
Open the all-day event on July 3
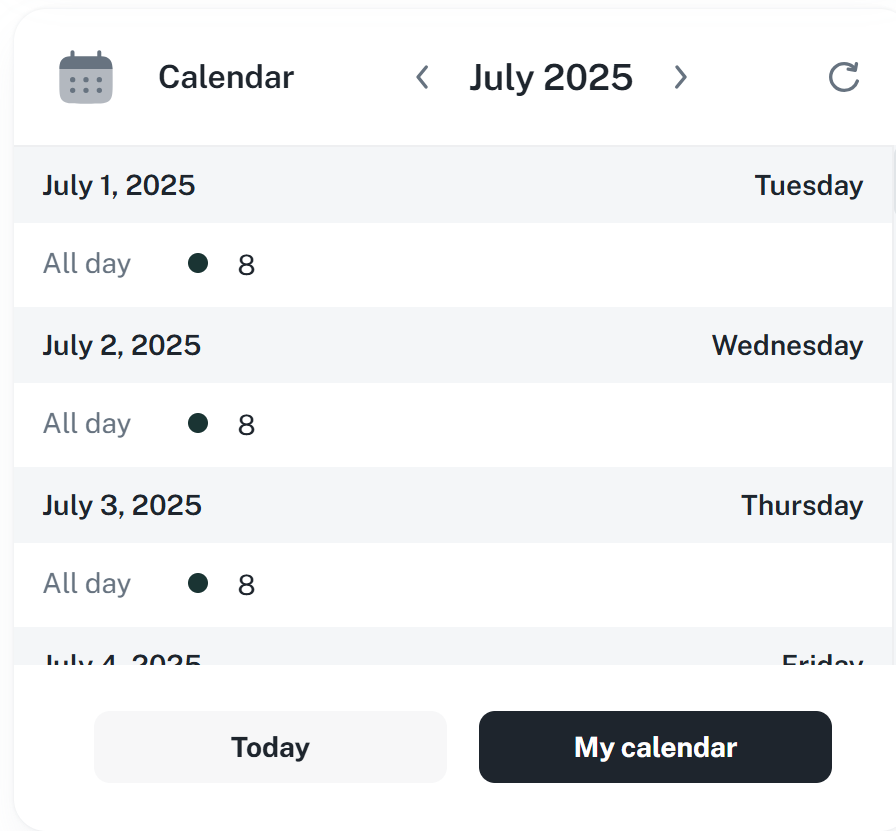(x=246, y=585)
